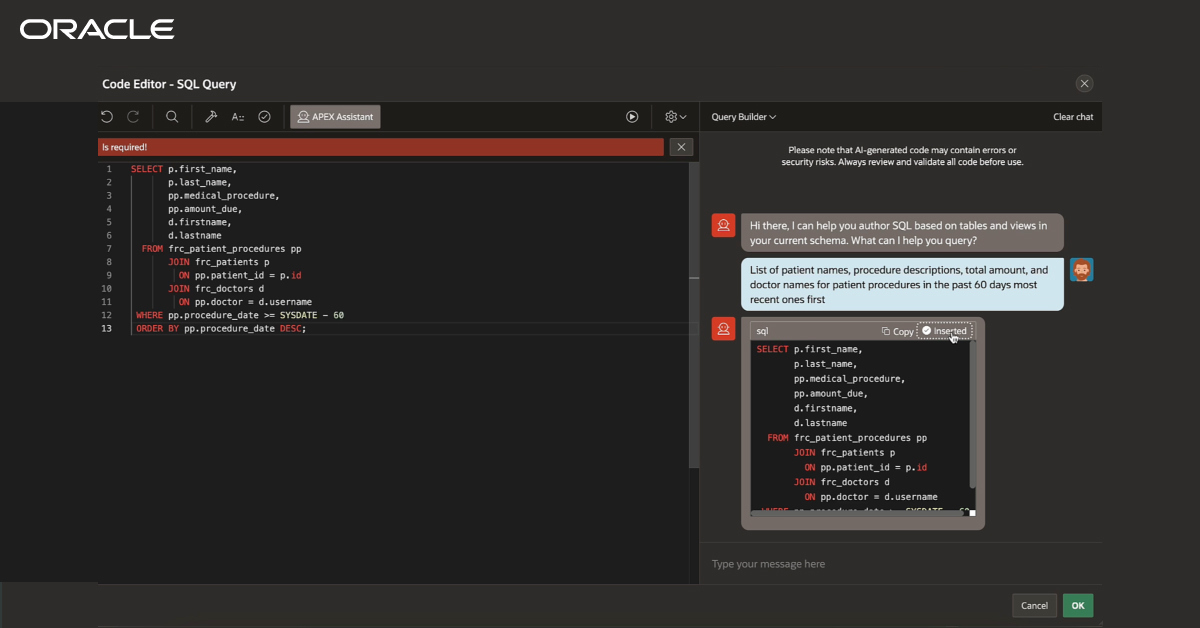Run the query with the play icon
This screenshot has height=628, width=1200.
(x=632, y=117)
